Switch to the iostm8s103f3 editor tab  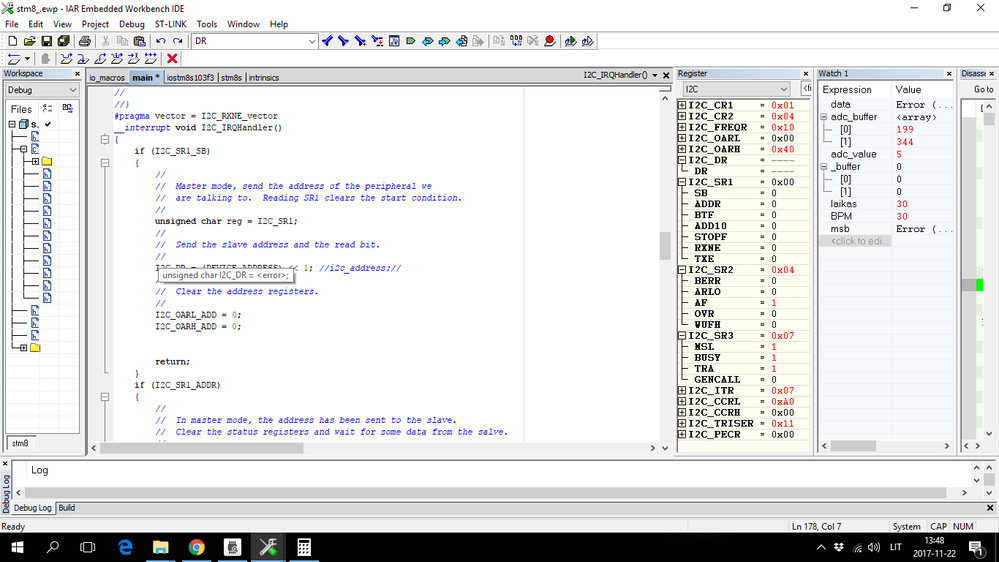[190, 78]
